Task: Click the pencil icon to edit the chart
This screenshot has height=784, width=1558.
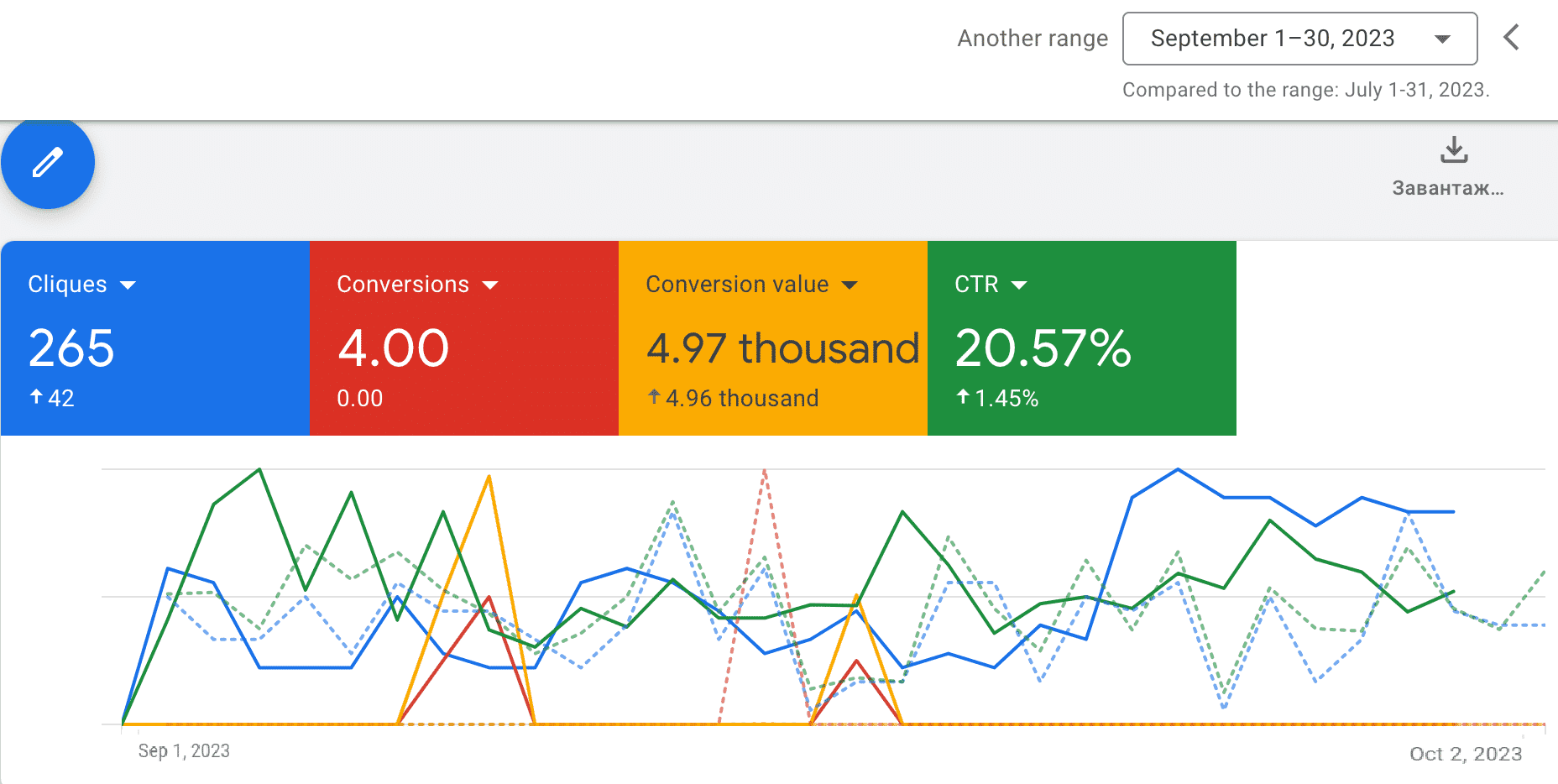Action: click(48, 162)
